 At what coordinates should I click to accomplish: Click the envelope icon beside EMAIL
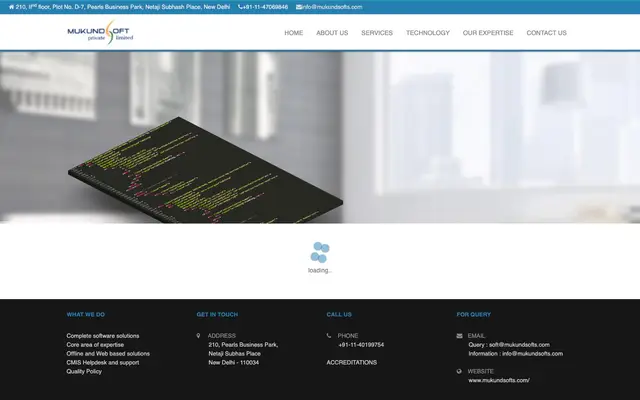460,336
